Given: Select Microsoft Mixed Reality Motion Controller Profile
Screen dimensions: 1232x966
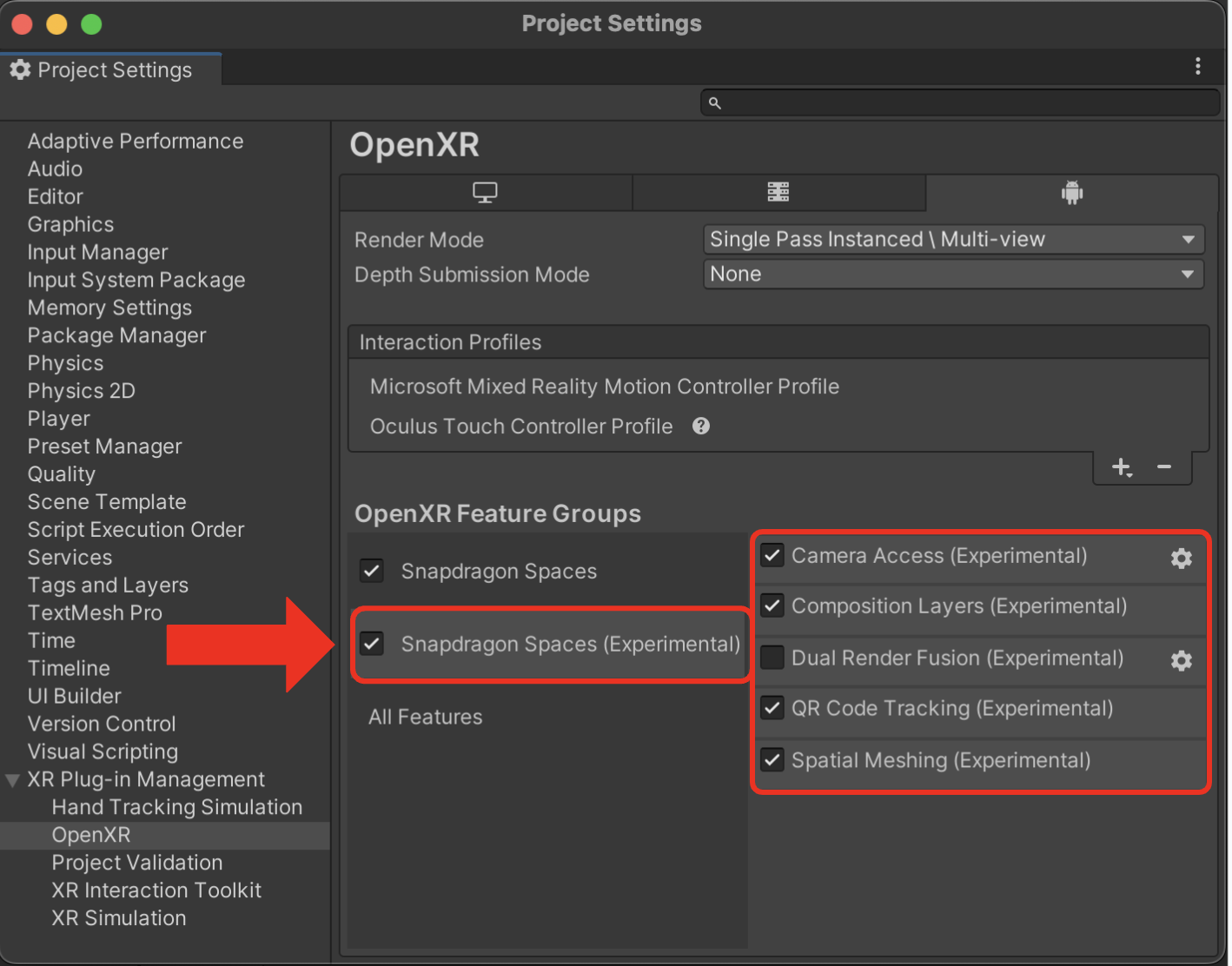Looking at the screenshot, I should 605,387.
